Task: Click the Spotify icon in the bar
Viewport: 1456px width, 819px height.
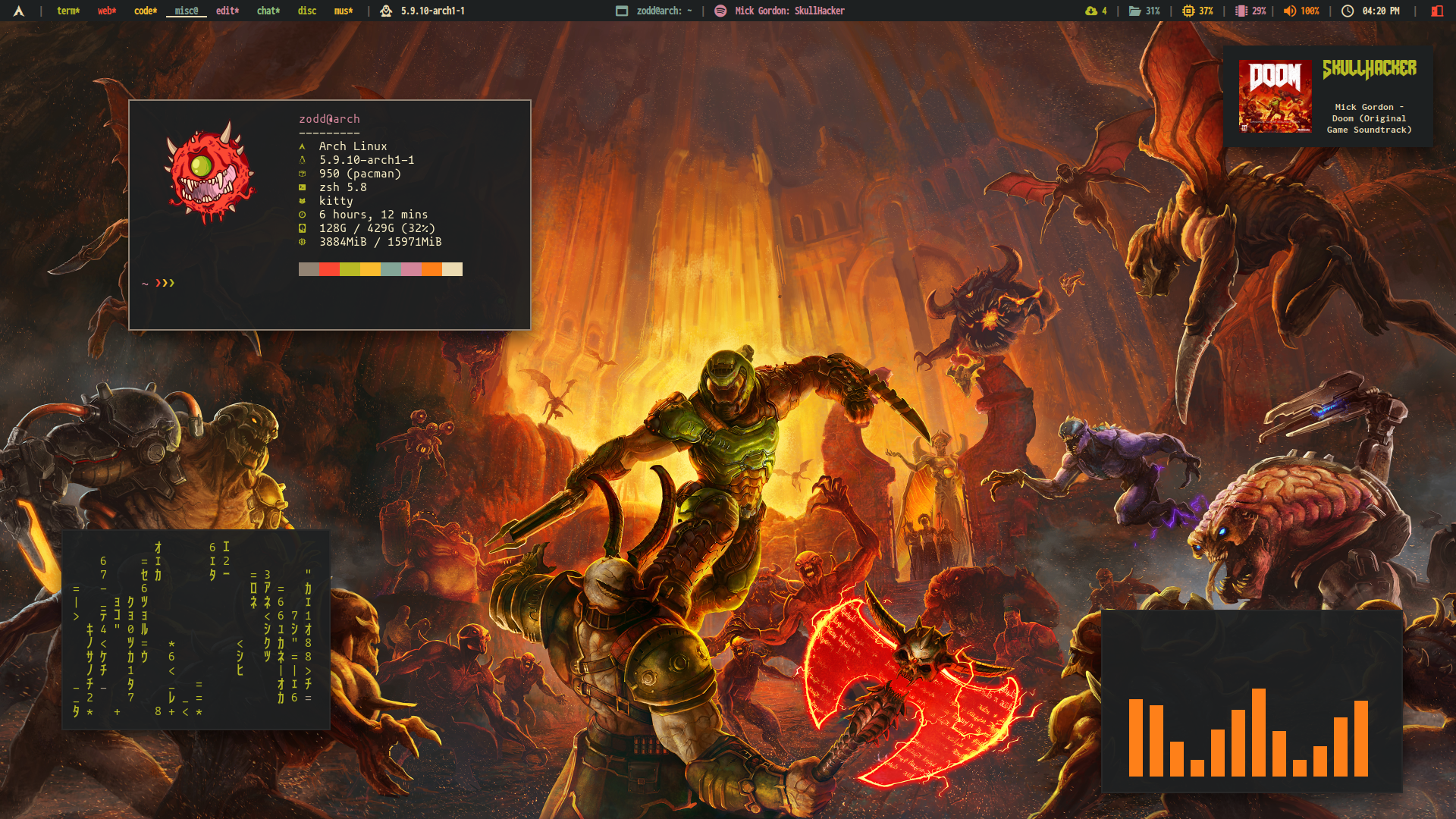Action: (720, 11)
